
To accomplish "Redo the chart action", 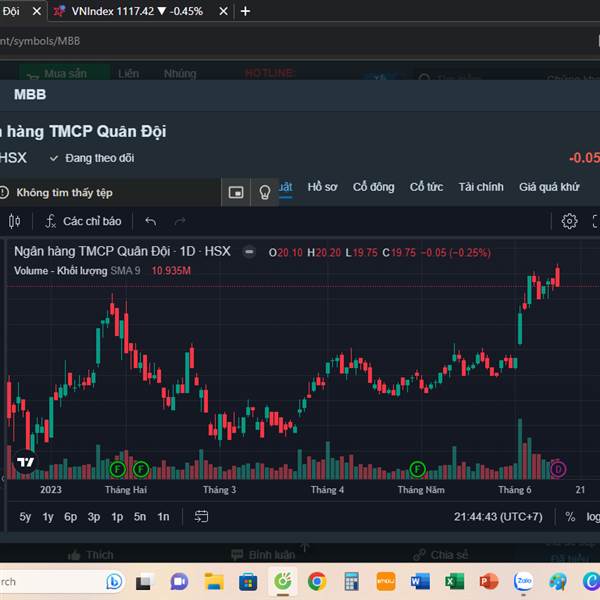I will [180, 221].
